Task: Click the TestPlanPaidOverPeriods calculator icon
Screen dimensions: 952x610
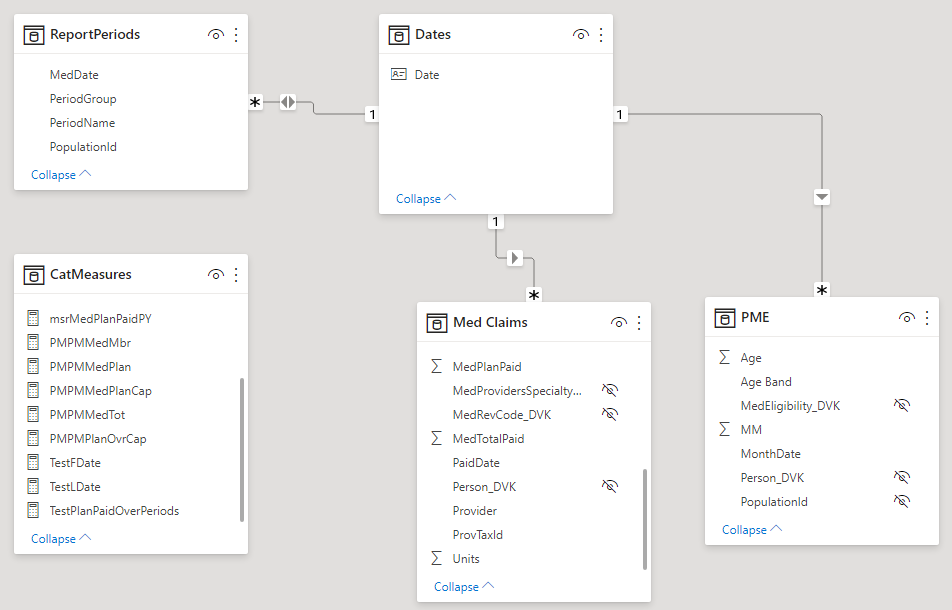Action: pos(33,510)
